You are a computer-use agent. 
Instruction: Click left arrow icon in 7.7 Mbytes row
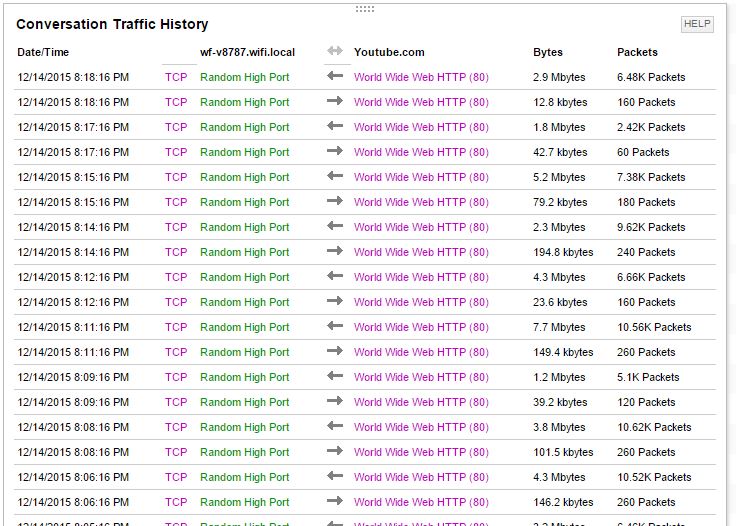(x=335, y=325)
